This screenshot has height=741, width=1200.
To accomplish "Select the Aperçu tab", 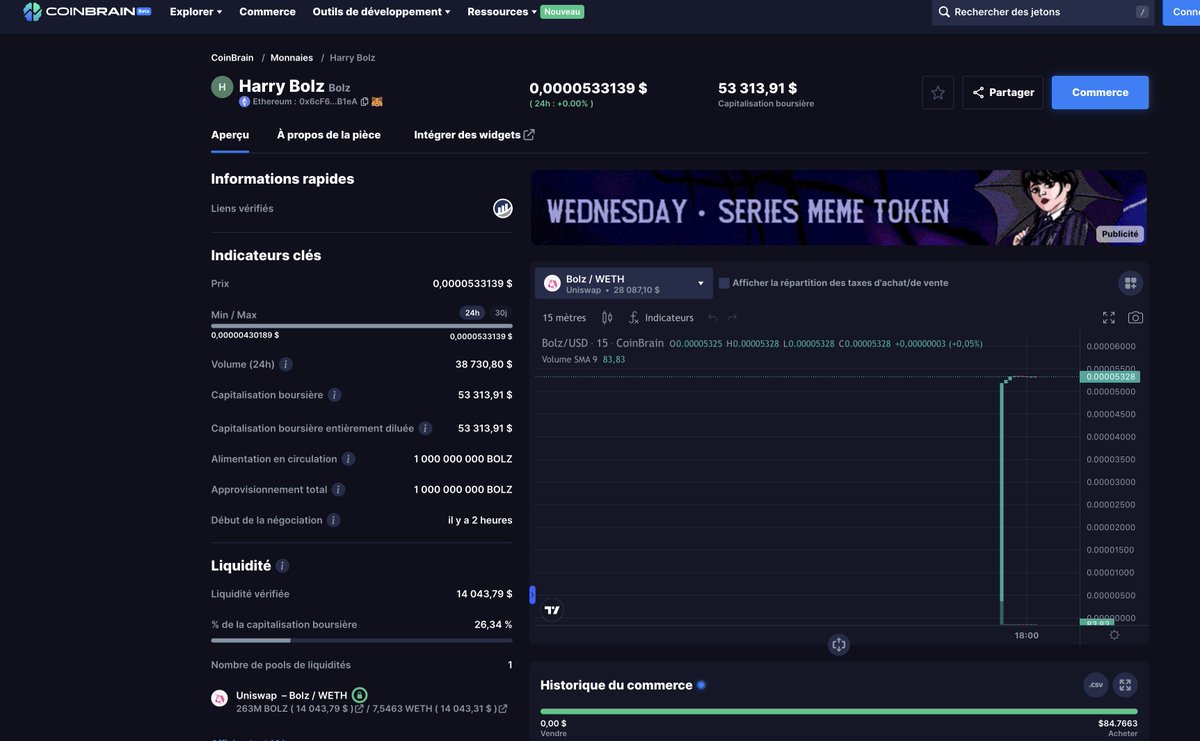I will pos(230,135).
